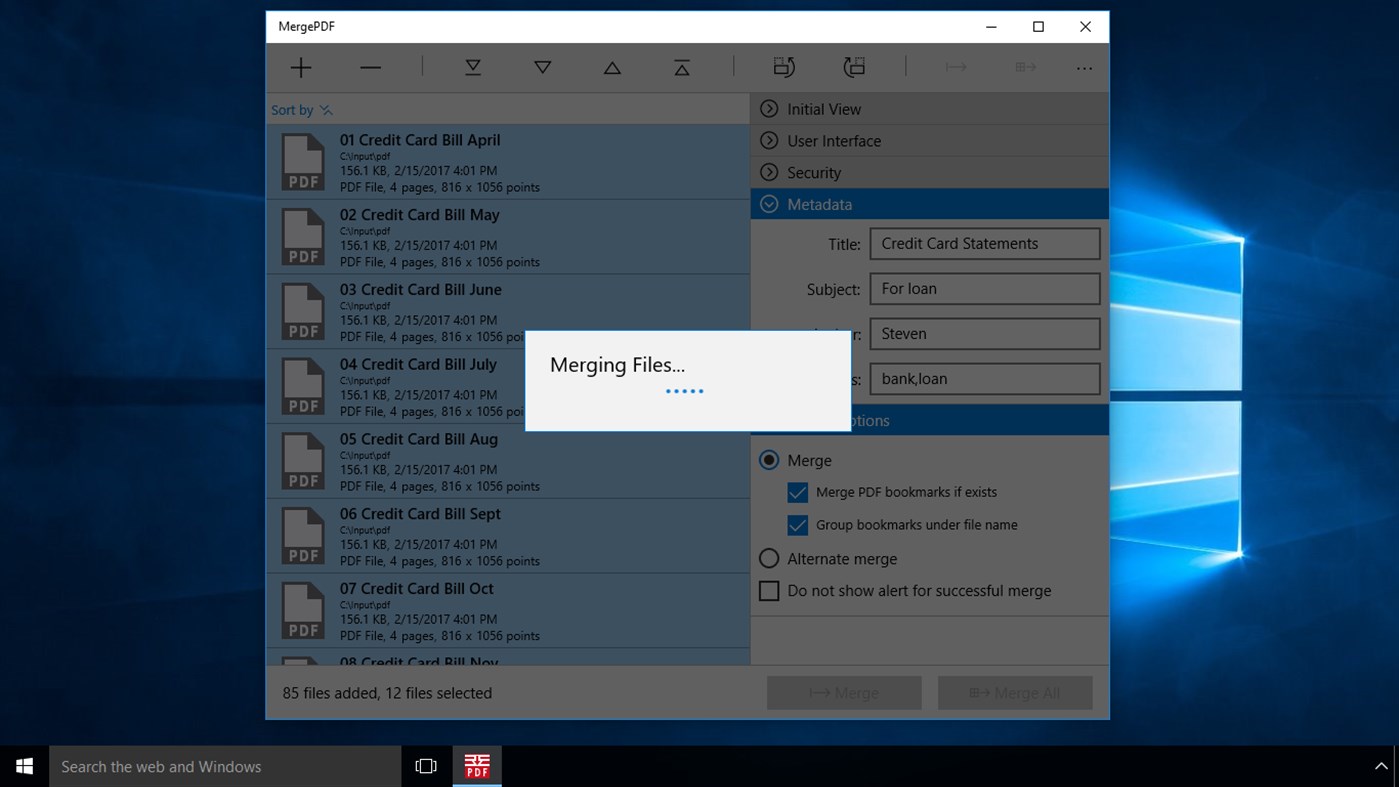Disable Group bookmarks under file name
The height and width of the screenshot is (787, 1399).
[x=797, y=525]
